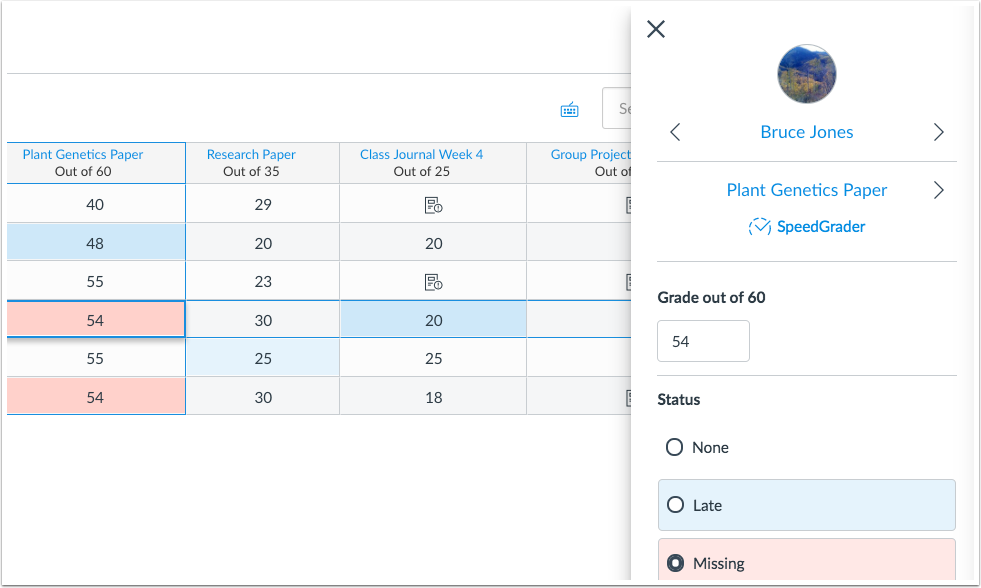The width and height of the screenshot is (981, 588).
Task: Navigate to the previous student with left arrow
Action: click(675, 131)
